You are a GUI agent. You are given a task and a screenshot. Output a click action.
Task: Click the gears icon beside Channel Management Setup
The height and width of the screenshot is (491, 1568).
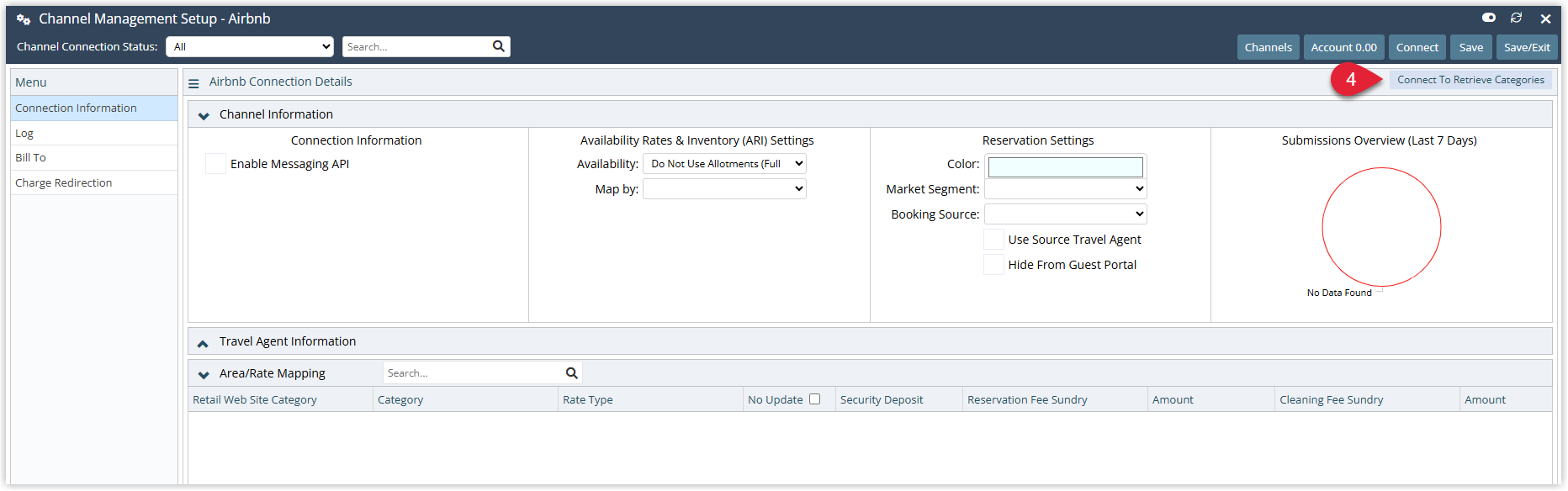tap(24, 18)
